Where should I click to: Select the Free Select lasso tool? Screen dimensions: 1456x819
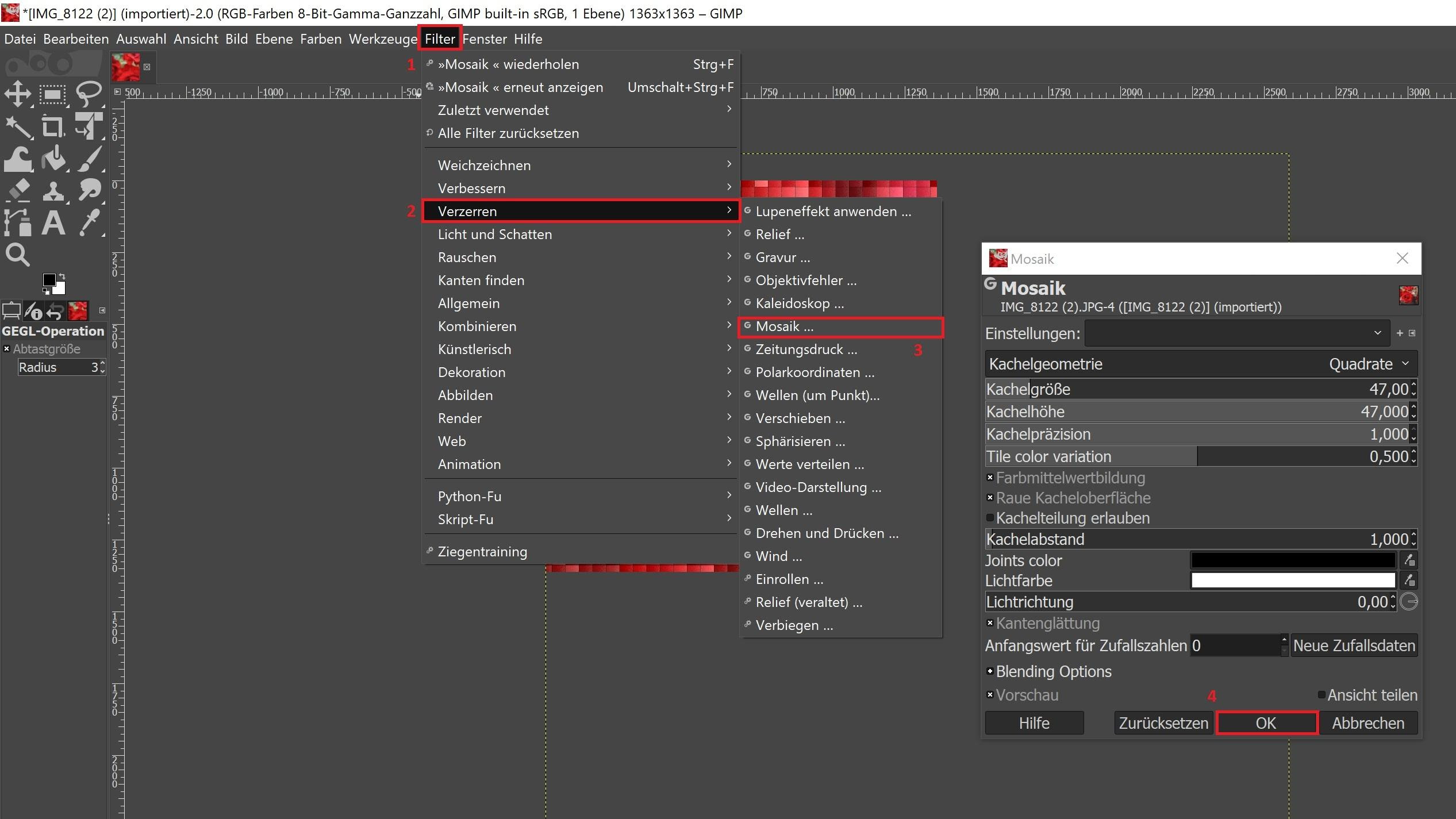89,94
